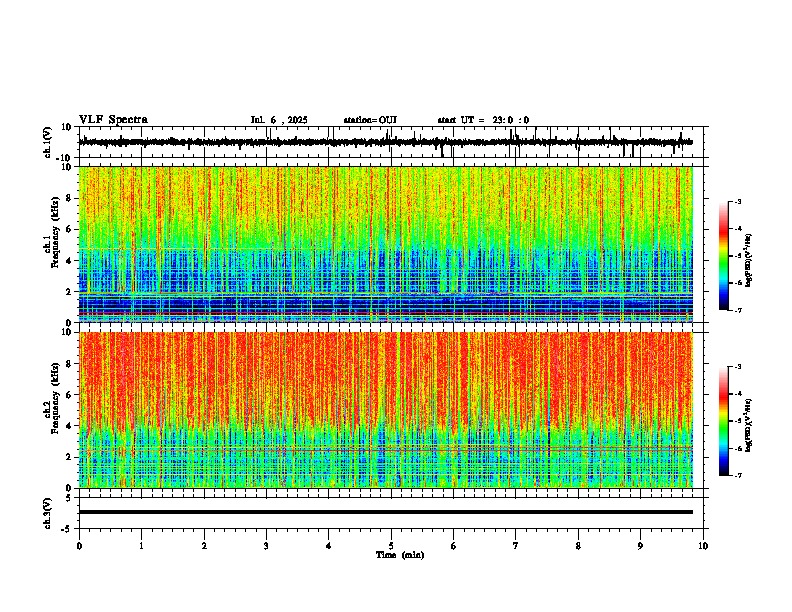Select the "Jul 6 , 2025" date text
This screenshot has width=792, height=612.
[279, 120]
